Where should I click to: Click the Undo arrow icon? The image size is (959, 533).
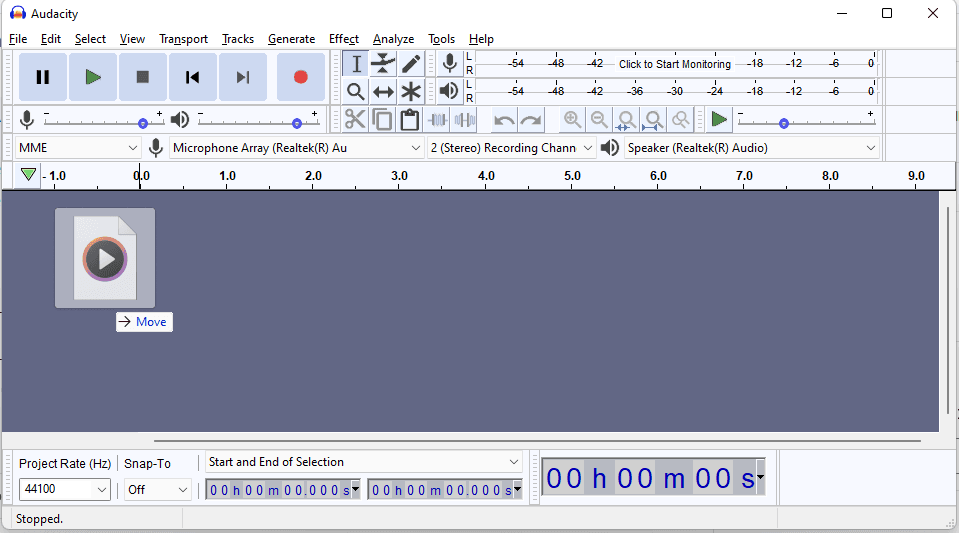tap(504, 119)
